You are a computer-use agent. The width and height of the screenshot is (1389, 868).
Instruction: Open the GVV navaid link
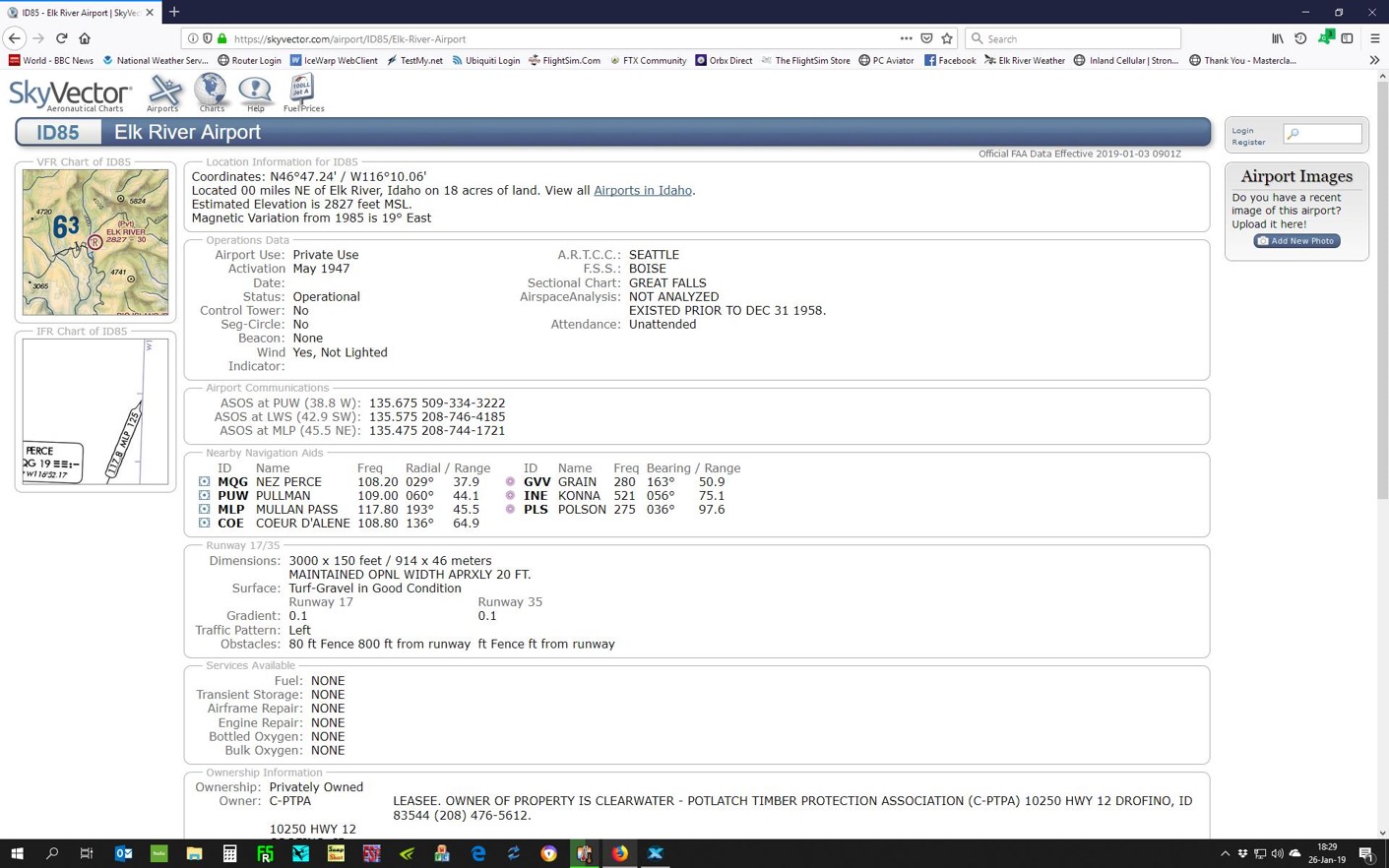(537, 482)
